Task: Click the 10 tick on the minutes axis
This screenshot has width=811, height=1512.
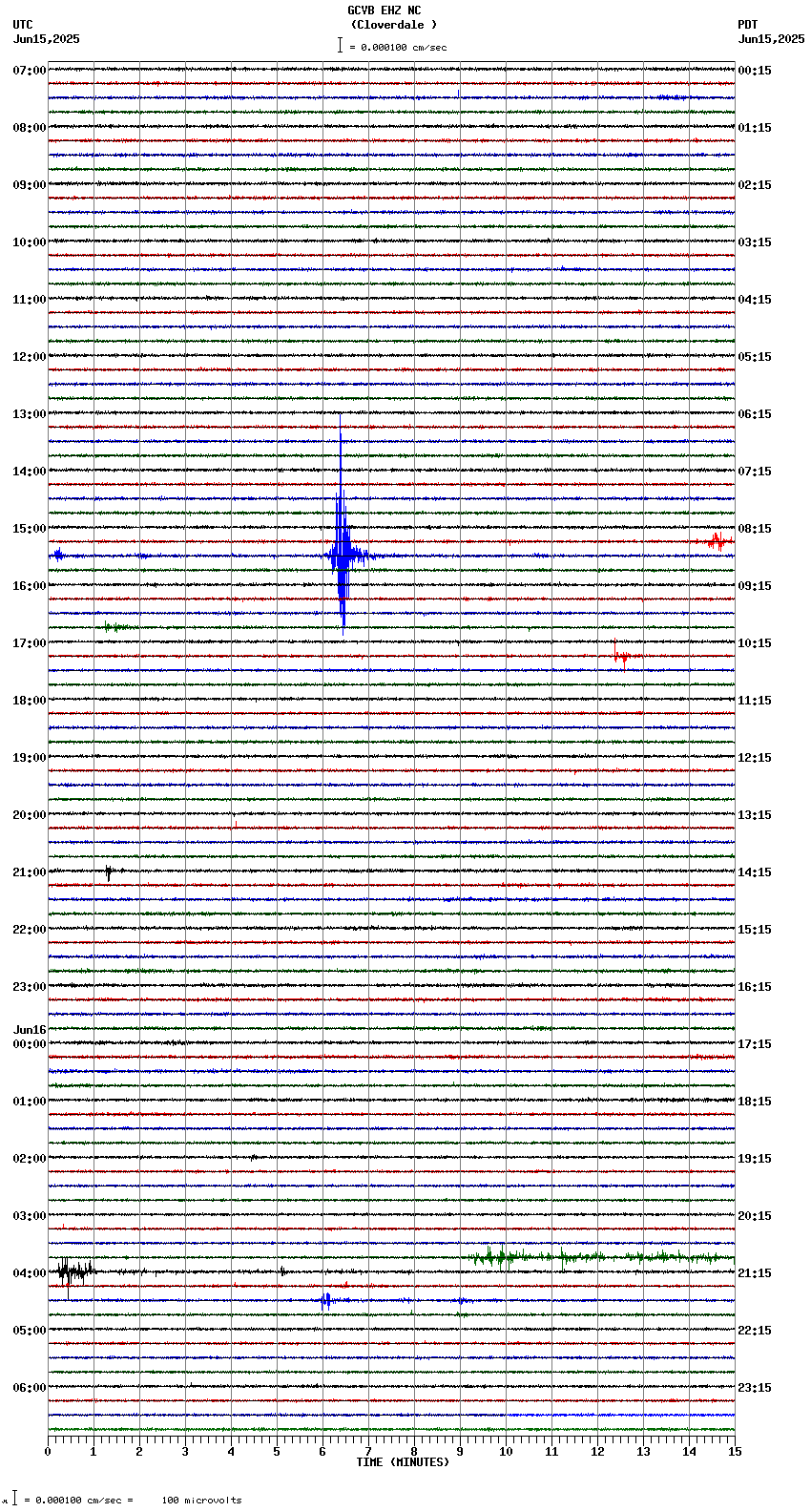Action: click(x=506, y=1452)
